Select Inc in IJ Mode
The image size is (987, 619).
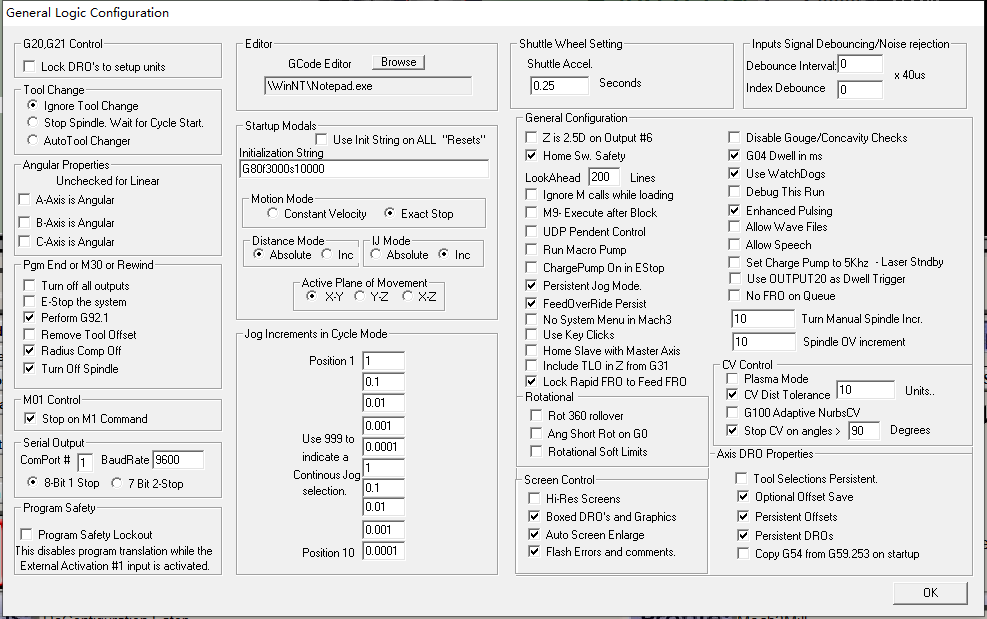click(444, 254)
